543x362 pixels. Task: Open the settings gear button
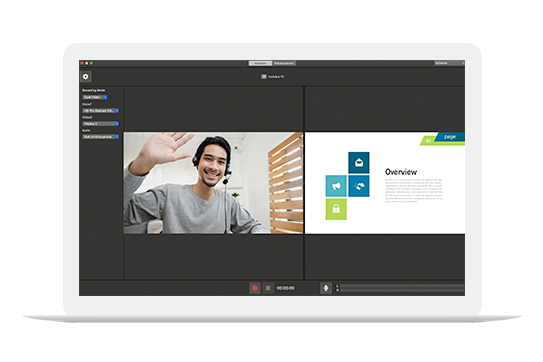point(86,77)
